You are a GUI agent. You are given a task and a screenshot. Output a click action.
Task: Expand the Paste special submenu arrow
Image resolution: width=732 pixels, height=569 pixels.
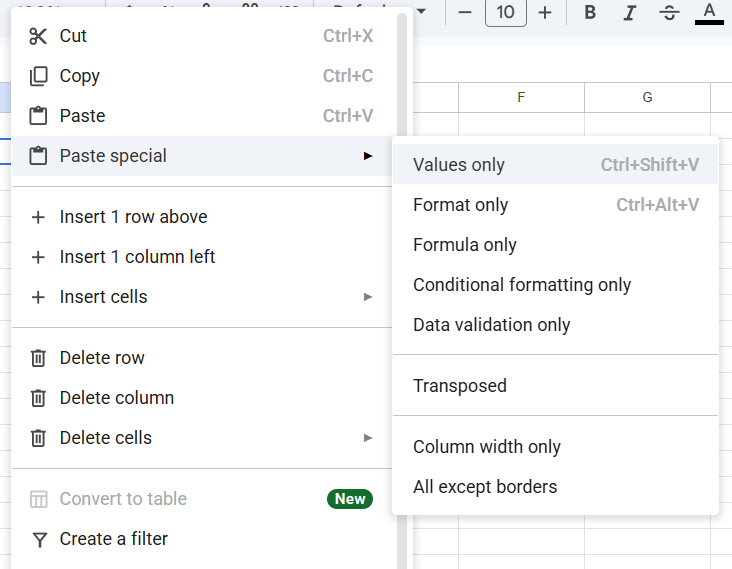368,156
